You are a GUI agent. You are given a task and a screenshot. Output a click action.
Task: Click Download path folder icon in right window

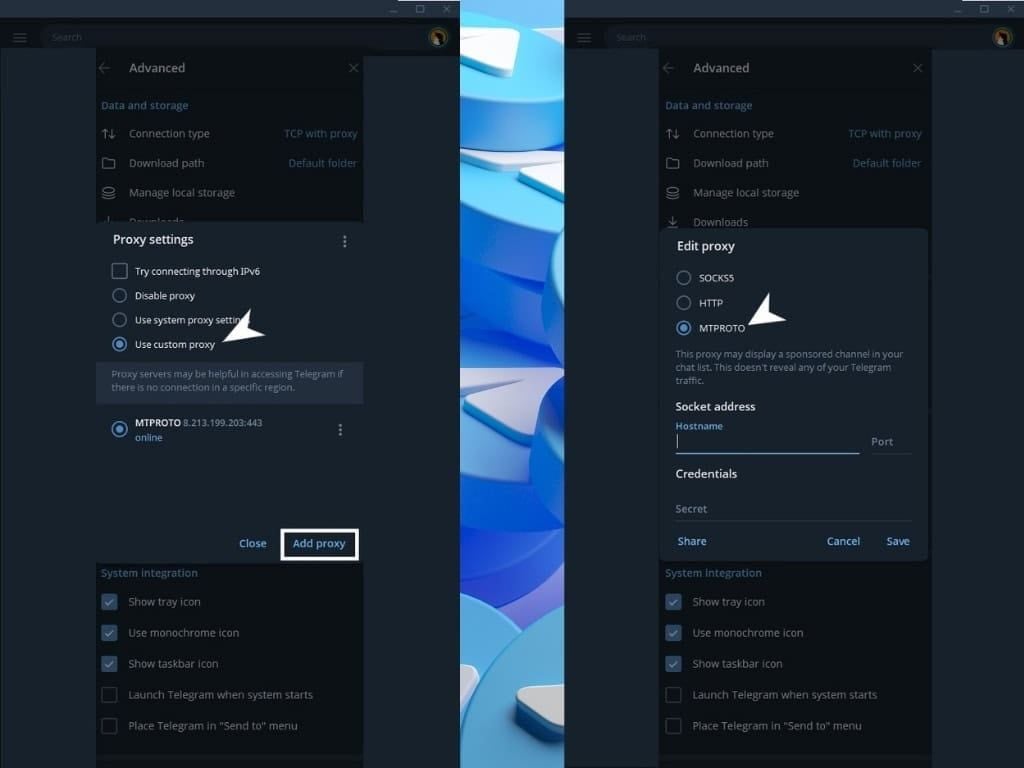(x=673, y=163)
